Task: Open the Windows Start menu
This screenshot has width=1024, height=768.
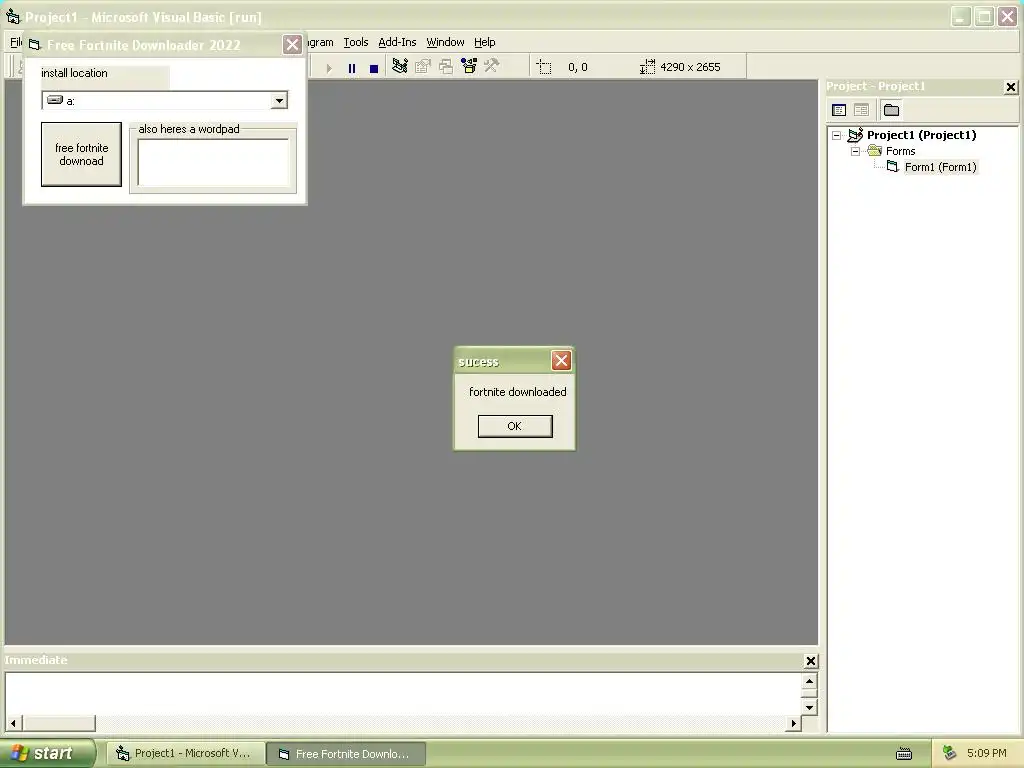Action: pos(48,753)
